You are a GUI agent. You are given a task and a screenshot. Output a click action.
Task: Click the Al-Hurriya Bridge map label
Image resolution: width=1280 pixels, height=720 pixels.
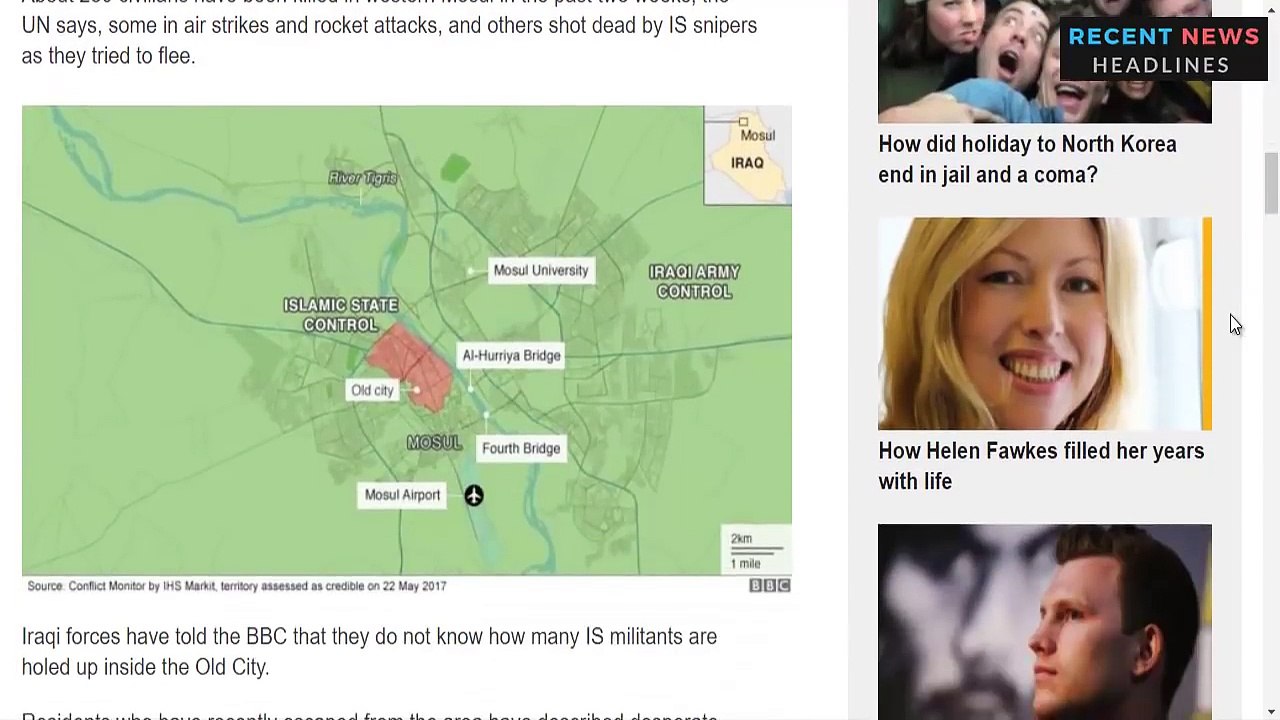click(x=511, y=355)
